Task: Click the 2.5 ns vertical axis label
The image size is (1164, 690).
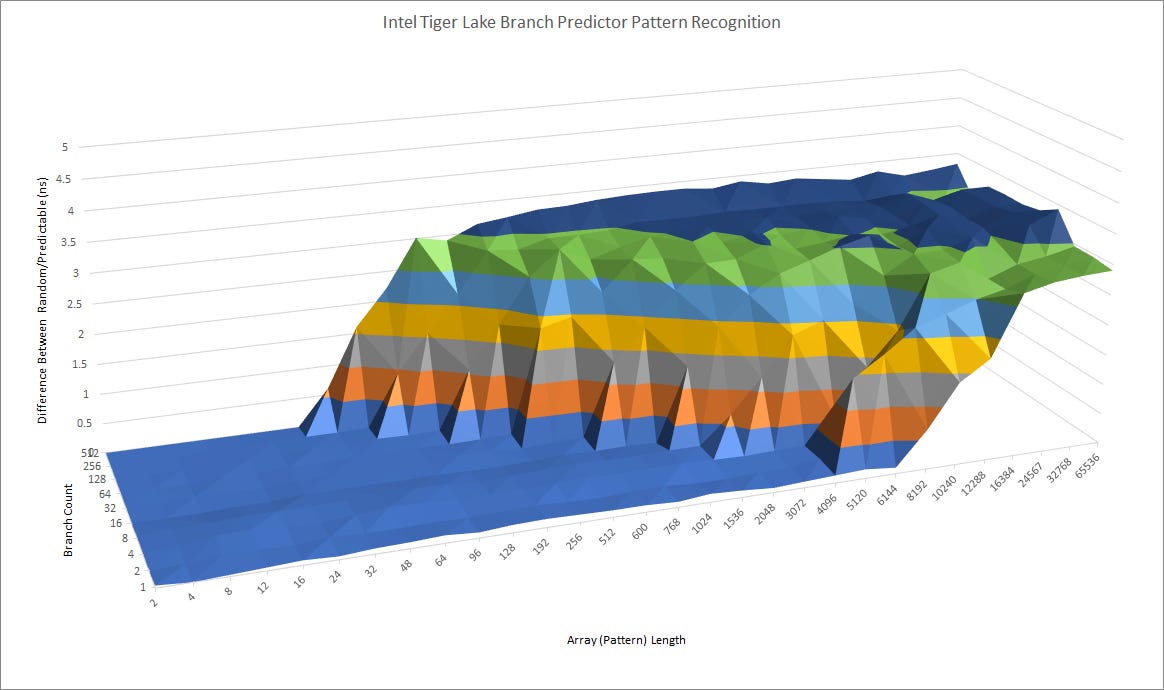Action: [x=75, y=304]
